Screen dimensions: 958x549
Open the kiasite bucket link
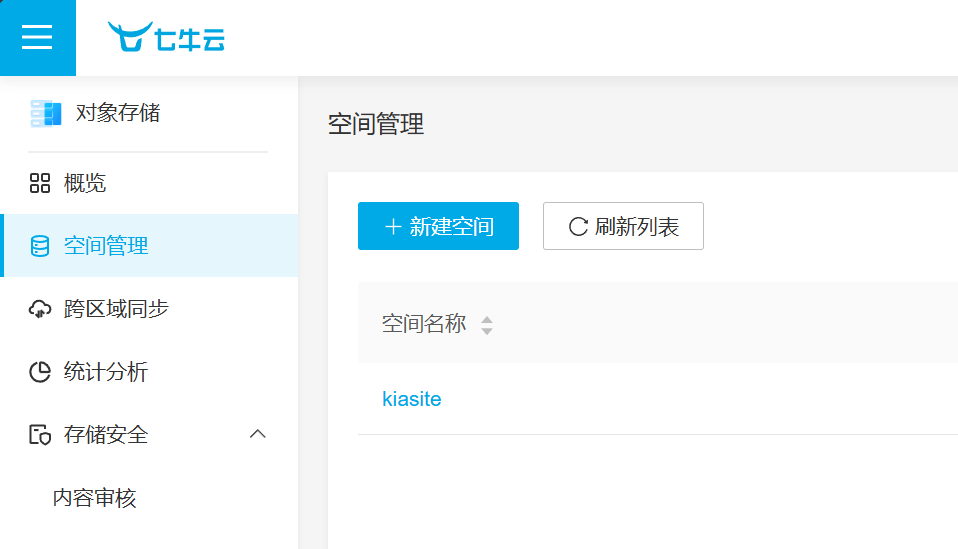(x=412, y=399)
